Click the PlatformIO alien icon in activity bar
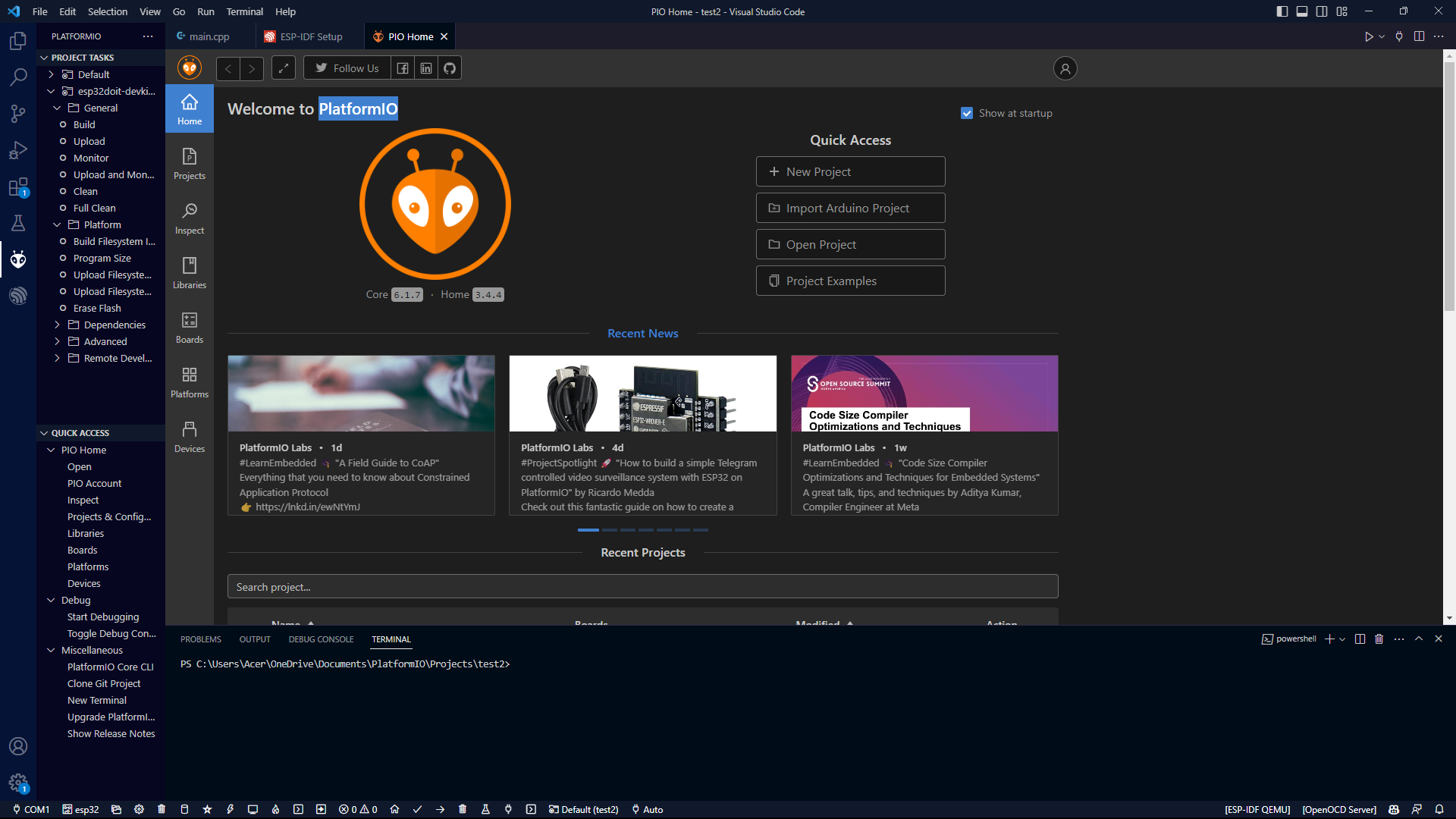Screen dimensions: 1456x819 (18, 259)
